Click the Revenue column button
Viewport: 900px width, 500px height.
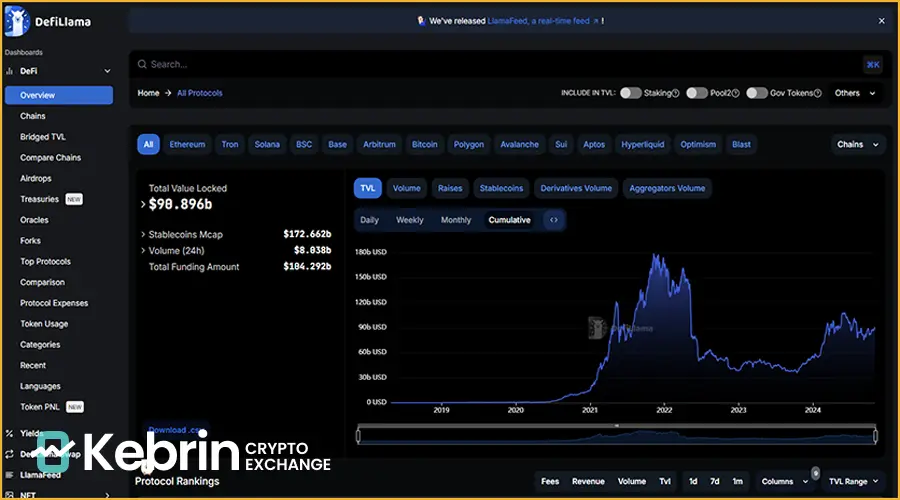click(x=588, y=482)
